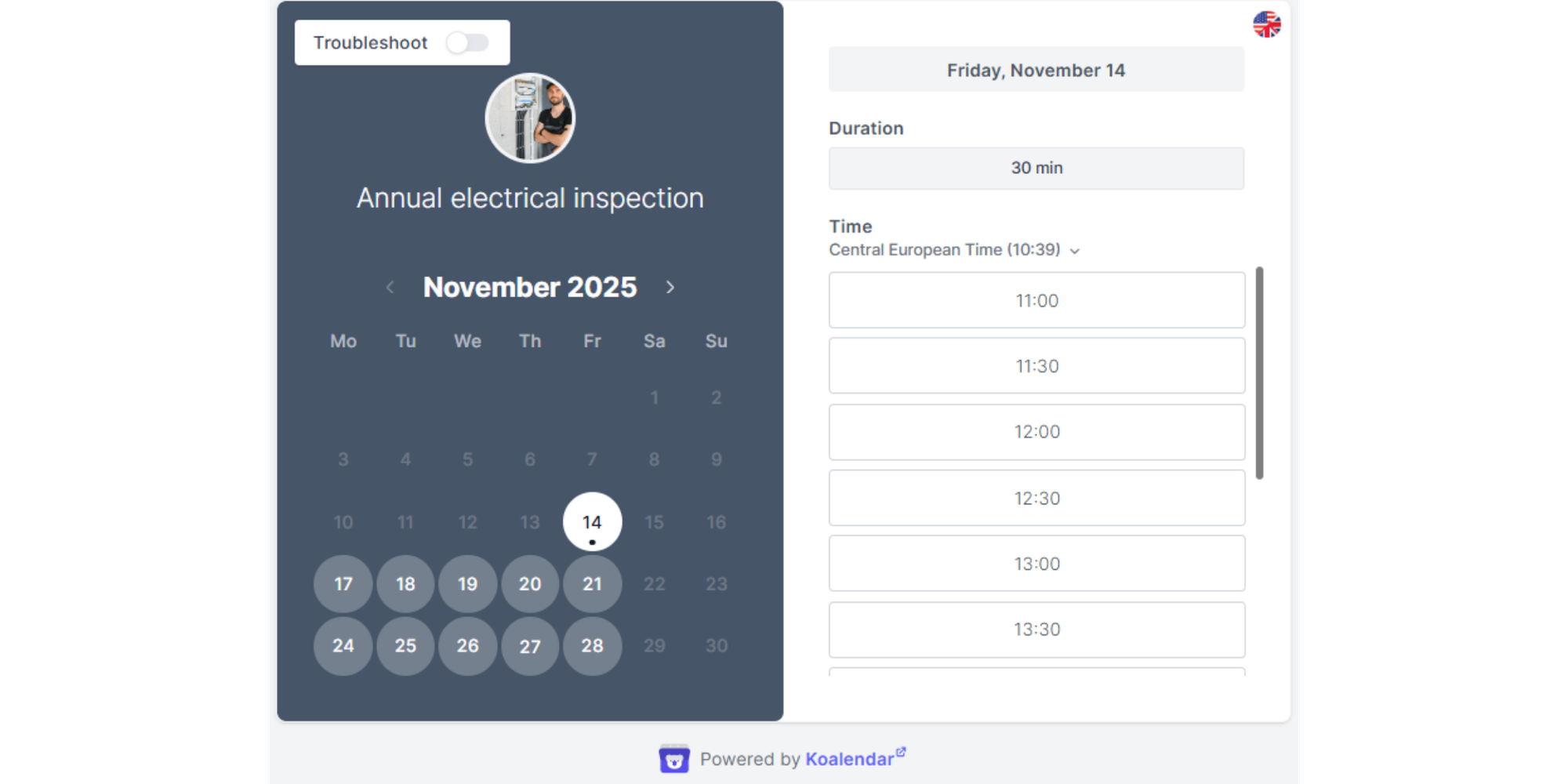The width and height of the screenshot is (1568, 784).
Task: Choose the 11:00 time slot
Action: (x=1036, y=300)
